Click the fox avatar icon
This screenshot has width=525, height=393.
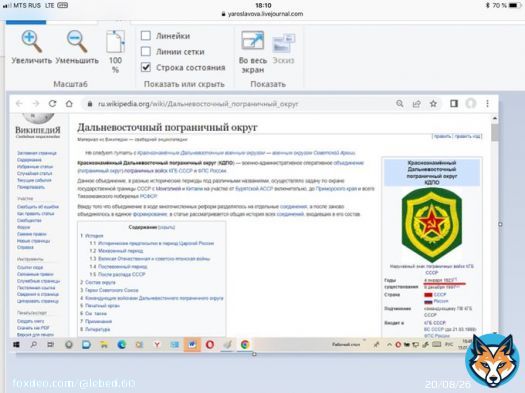493,361
